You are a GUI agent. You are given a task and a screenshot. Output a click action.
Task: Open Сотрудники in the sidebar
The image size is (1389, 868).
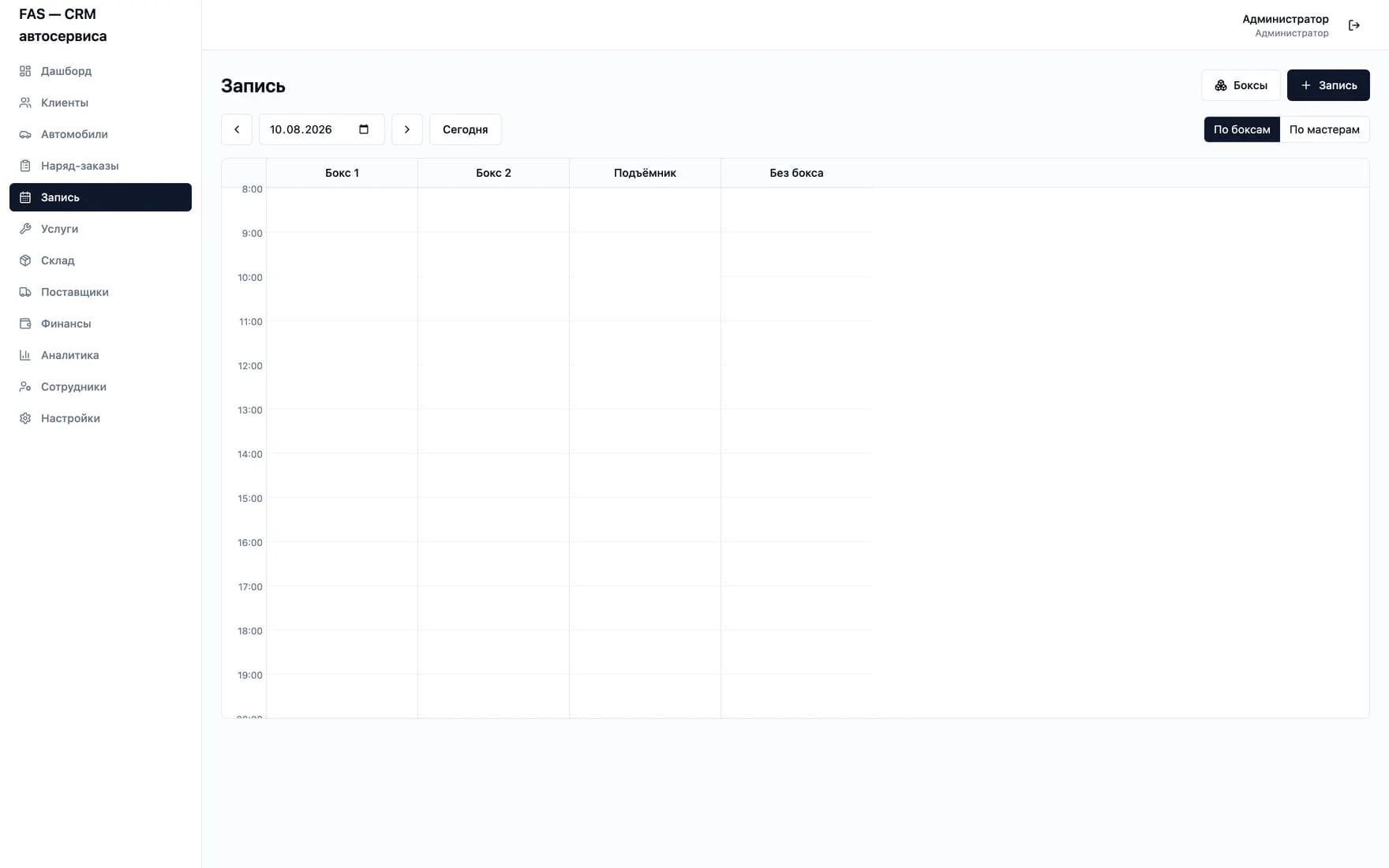(100, 387)
